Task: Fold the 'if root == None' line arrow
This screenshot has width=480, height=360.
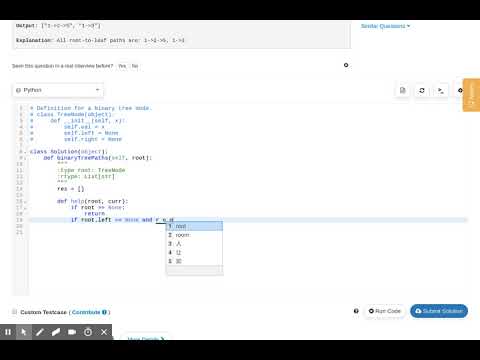Action: [25, 208]
